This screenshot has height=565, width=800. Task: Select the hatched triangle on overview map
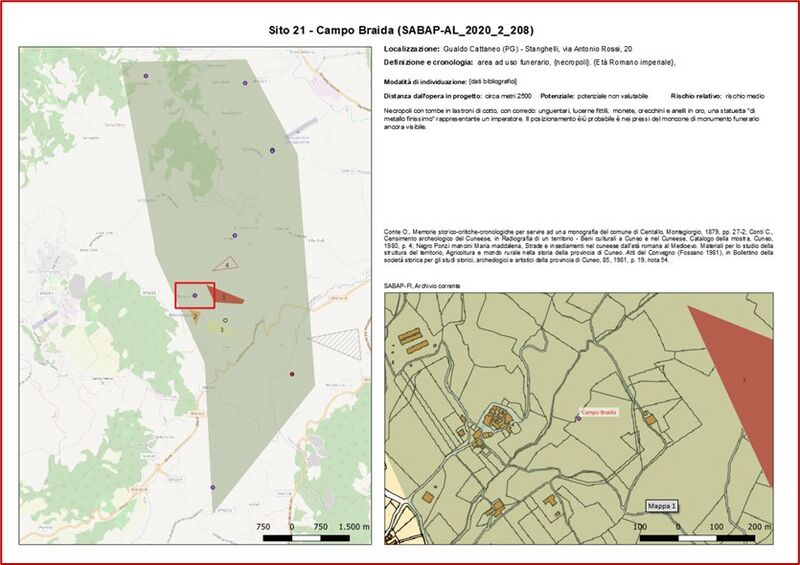coord(344,341)
